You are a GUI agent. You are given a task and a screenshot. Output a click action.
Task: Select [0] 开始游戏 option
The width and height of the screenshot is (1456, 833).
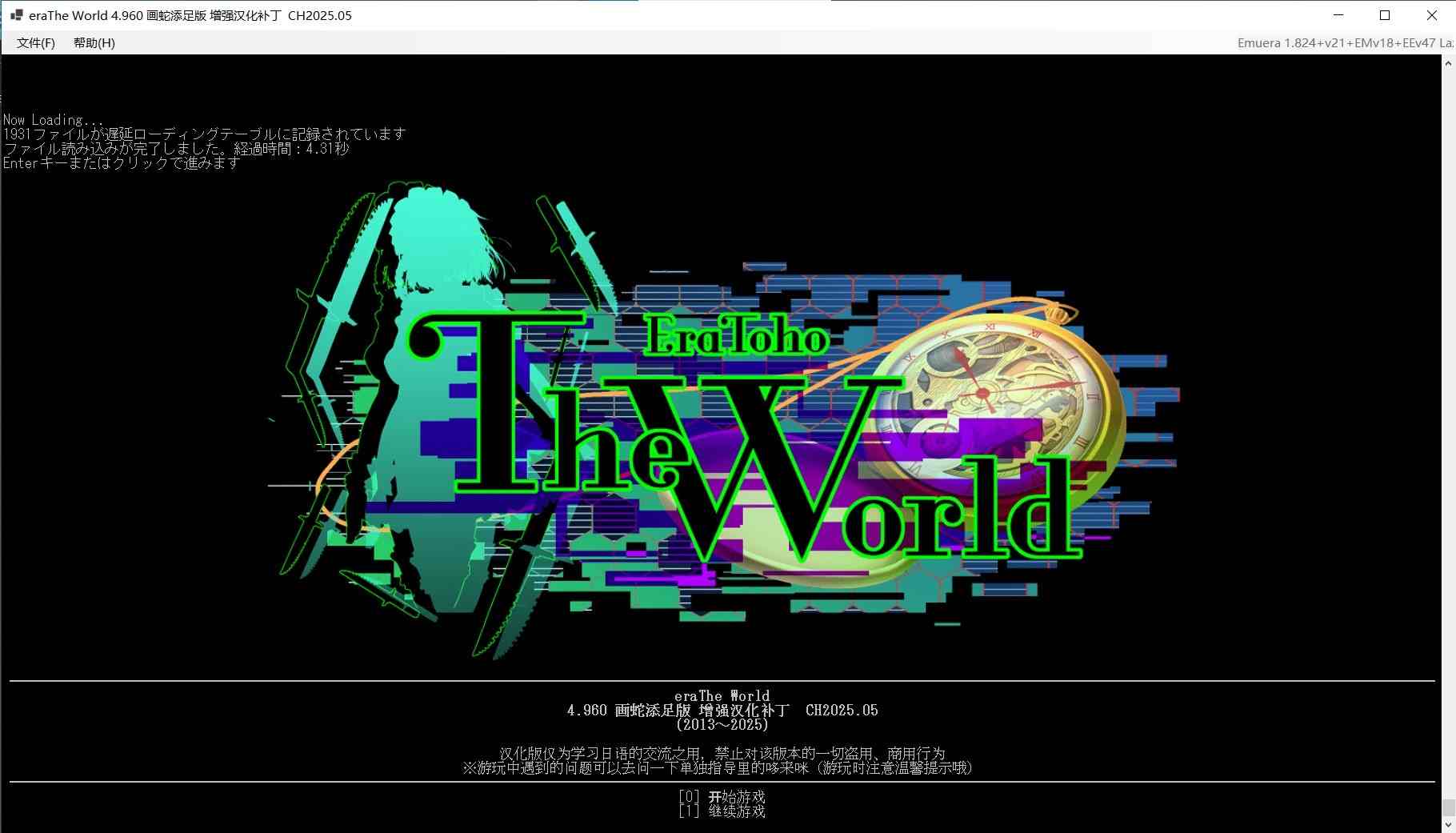[x=722, y=797]
